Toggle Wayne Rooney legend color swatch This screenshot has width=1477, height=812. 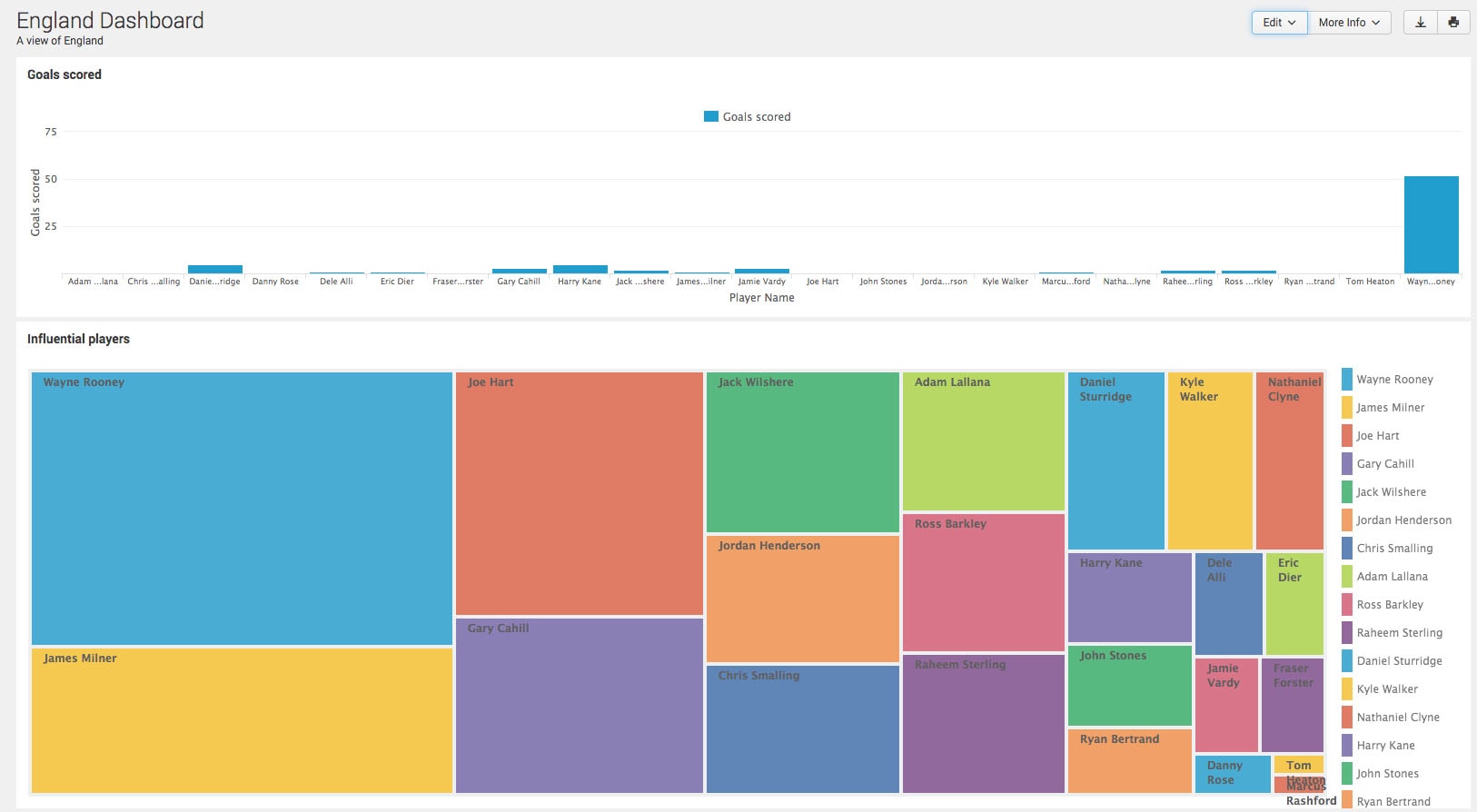click(1347, 379)
